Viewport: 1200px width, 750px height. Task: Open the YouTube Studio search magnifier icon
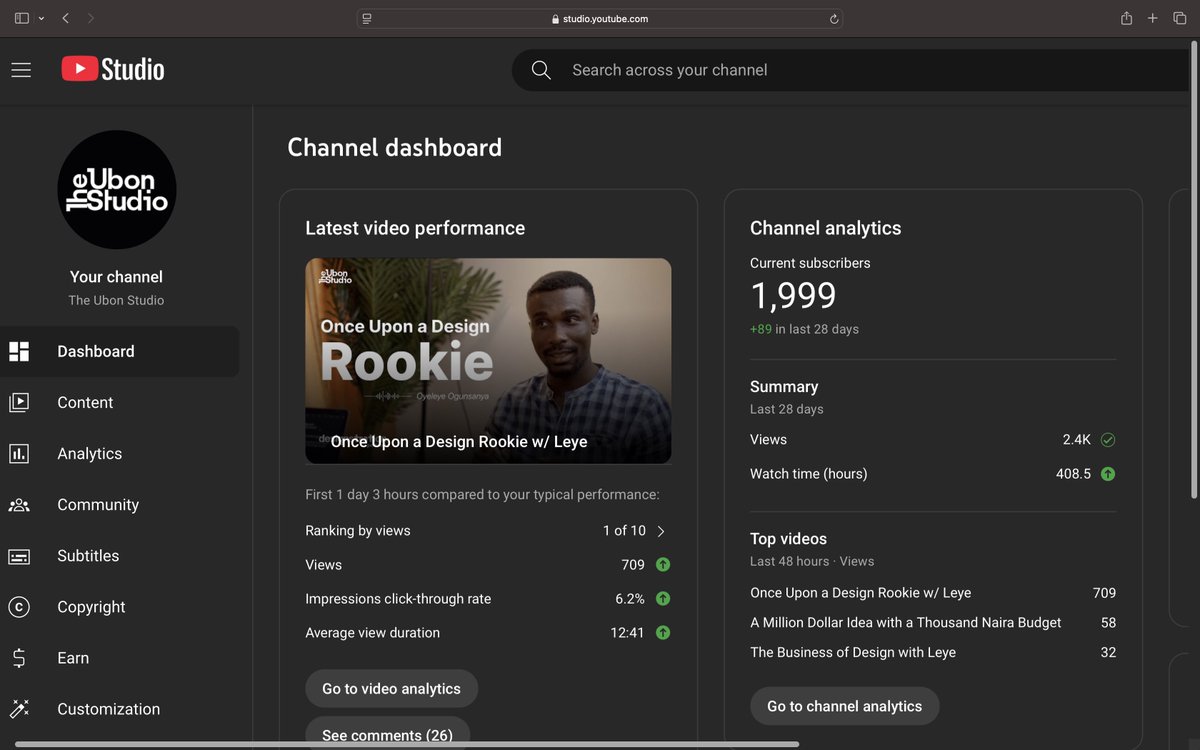click(x=540, y=70)
